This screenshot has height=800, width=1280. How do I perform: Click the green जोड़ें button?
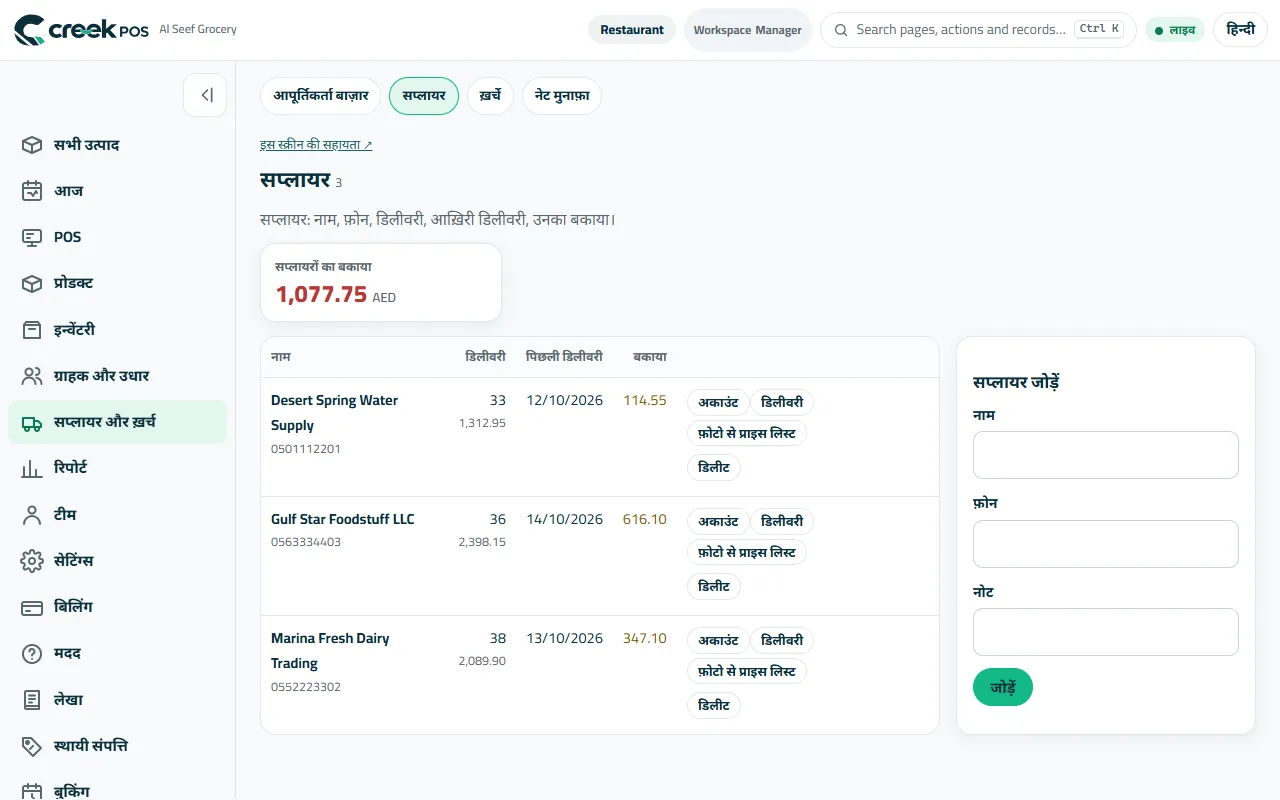1003,687
